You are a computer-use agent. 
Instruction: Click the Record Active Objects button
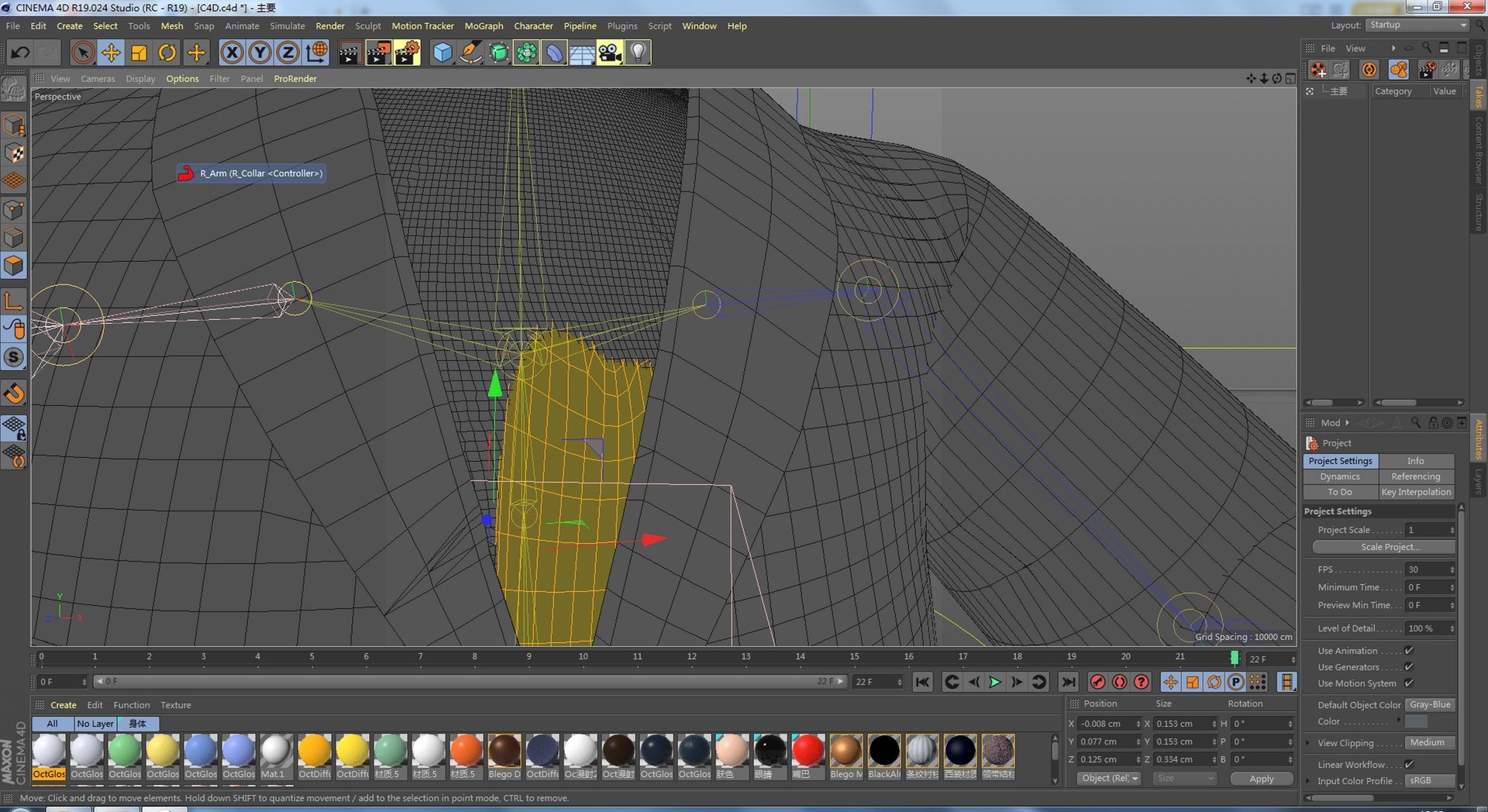click(x=1097, y=682)
